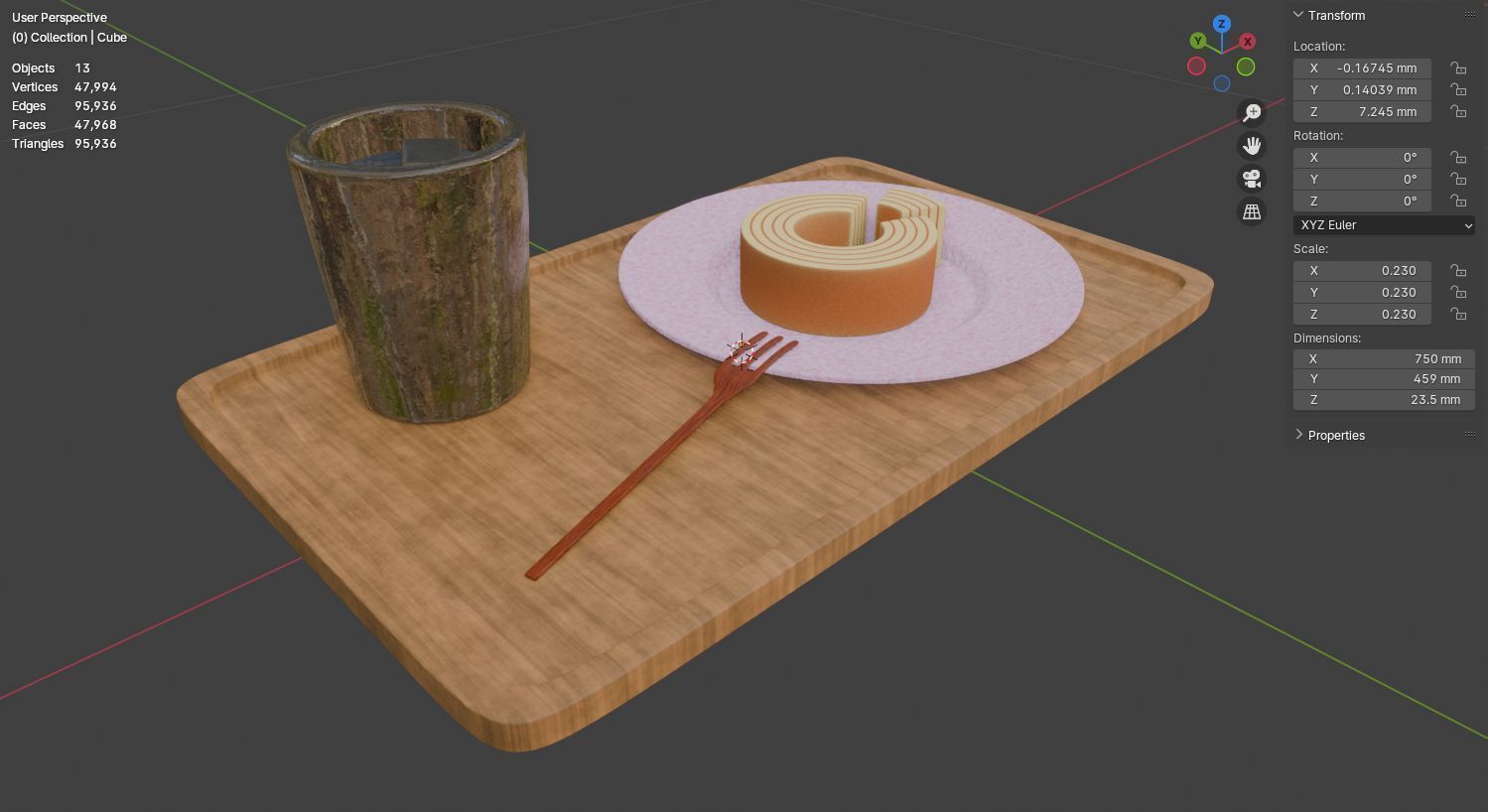Click the Triangles count 95,936
This screenshot has height=812, width=1488.
click(95, 144)
